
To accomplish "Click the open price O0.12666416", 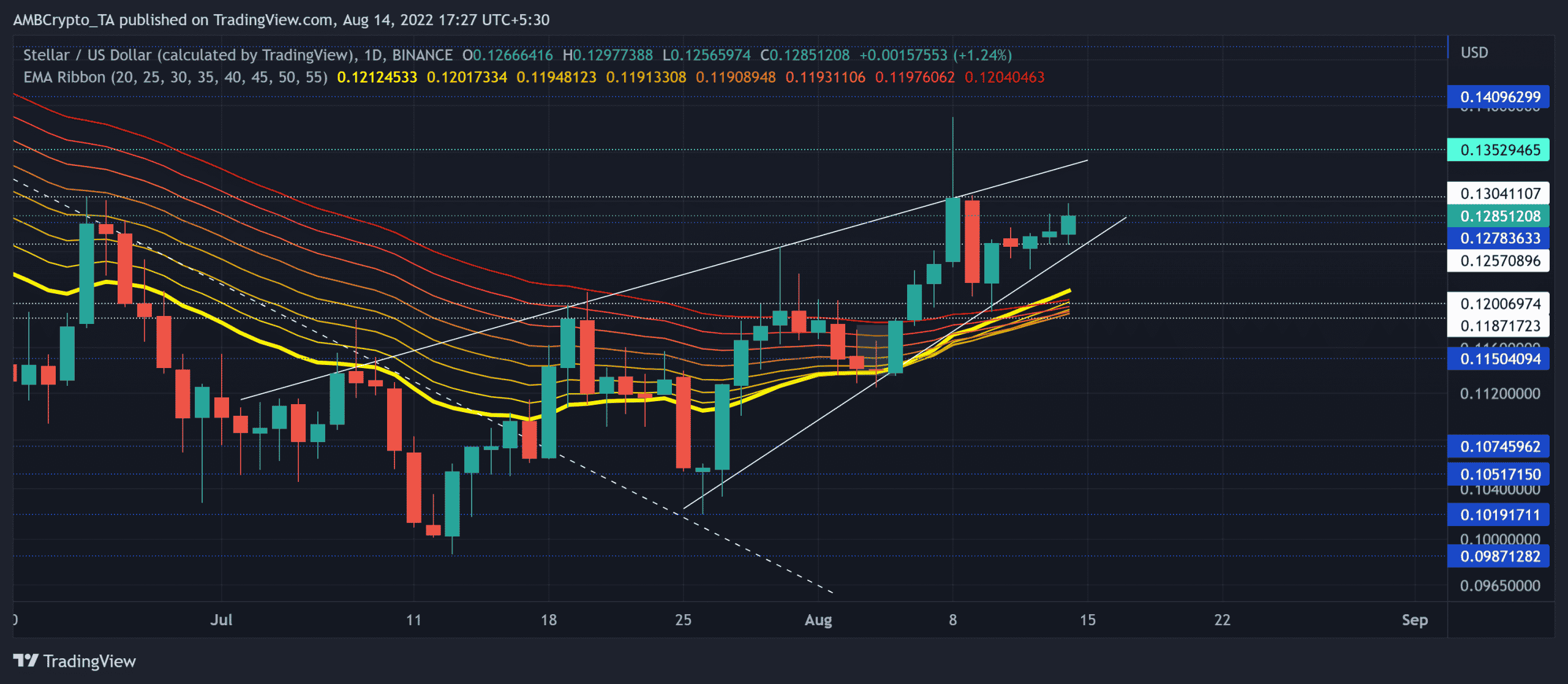I will 508,55.
